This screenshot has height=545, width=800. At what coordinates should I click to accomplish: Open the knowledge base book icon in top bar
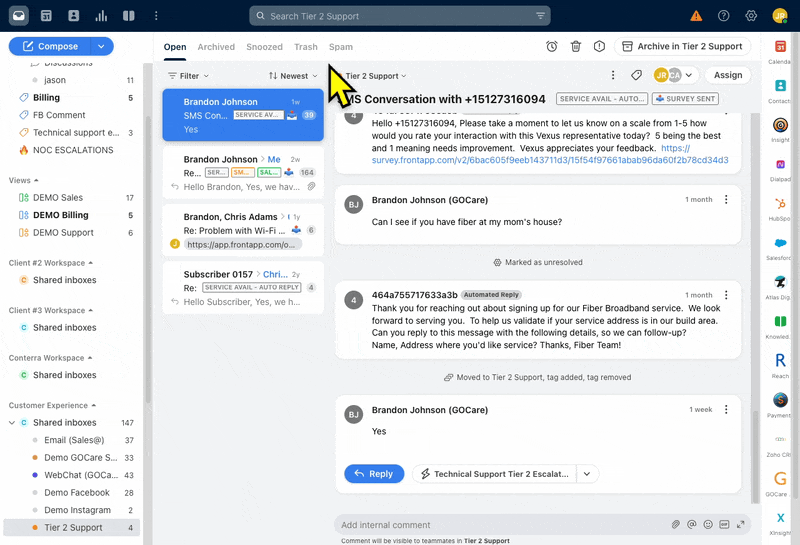coord(129,16)
